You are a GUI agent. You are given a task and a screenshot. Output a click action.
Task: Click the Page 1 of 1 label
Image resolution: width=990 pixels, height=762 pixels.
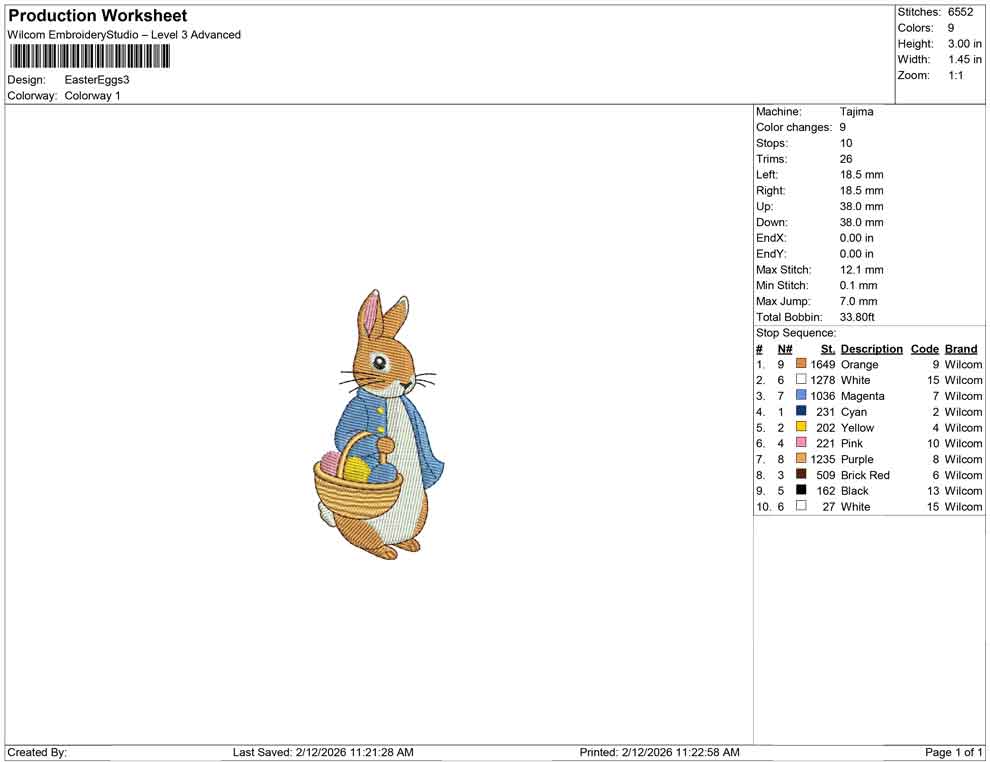click(953, 752)
